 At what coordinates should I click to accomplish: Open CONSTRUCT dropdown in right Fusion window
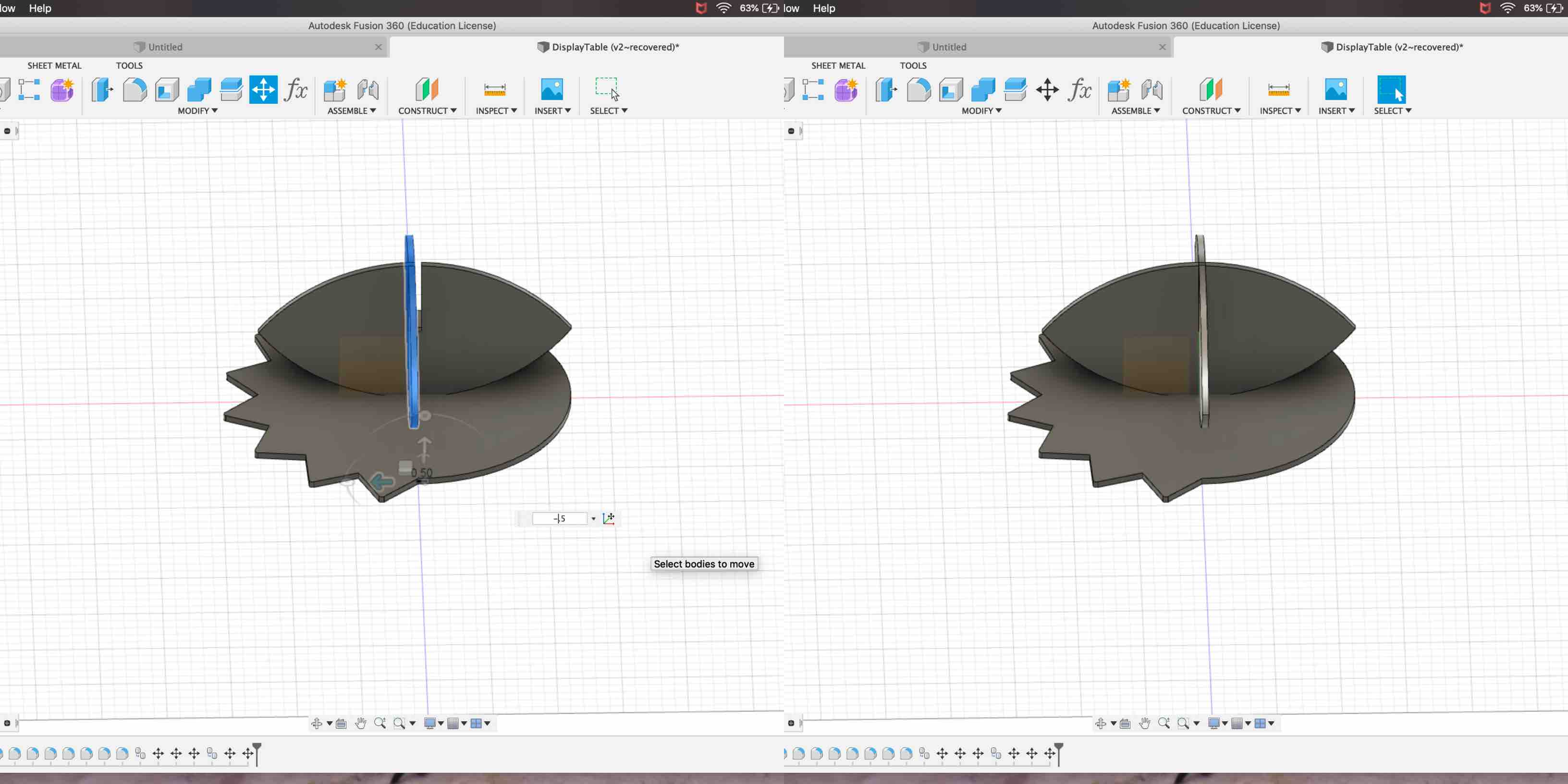[x=1211, y=111]
